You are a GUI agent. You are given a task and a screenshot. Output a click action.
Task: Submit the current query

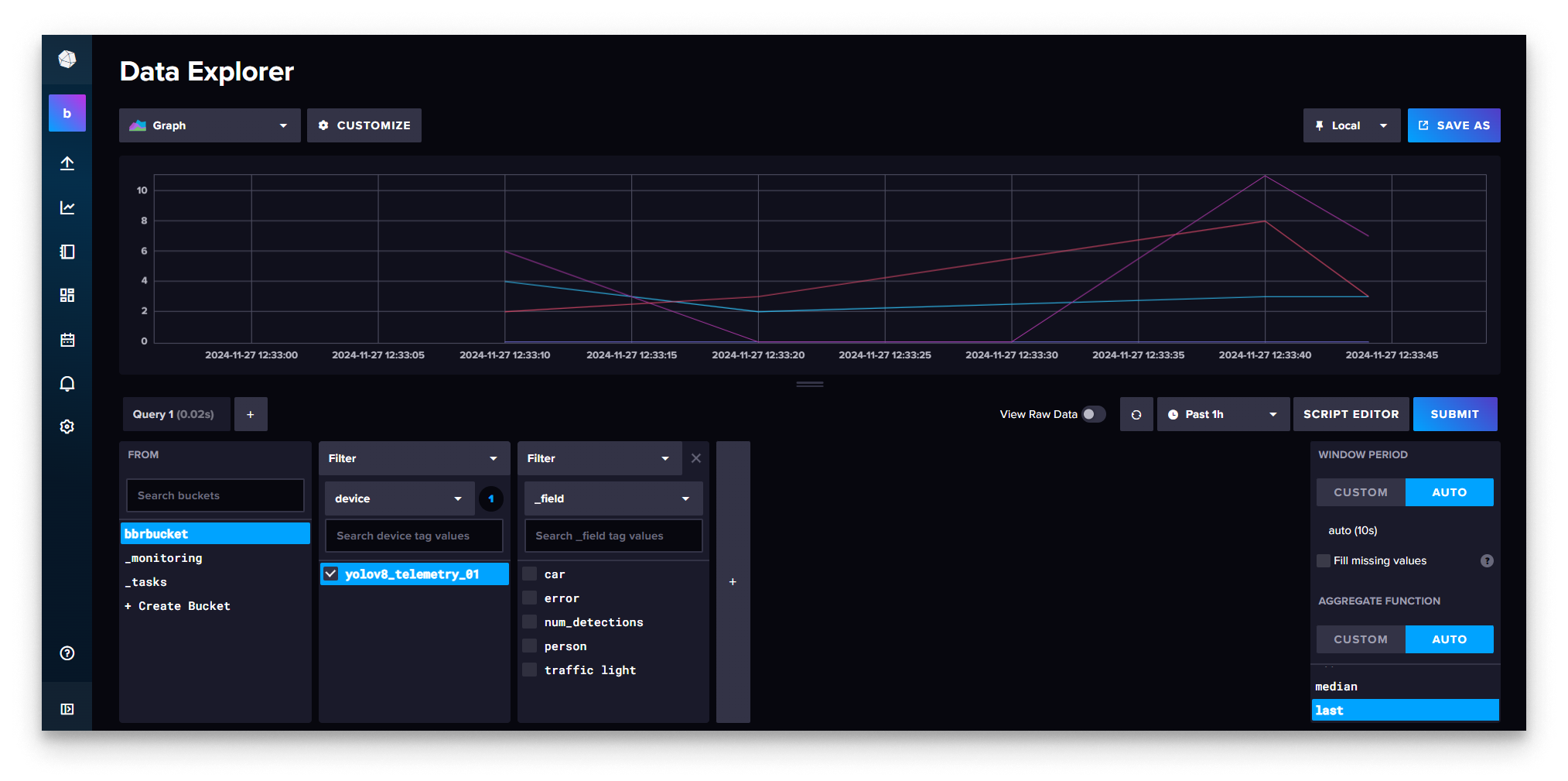(1454, 414)
